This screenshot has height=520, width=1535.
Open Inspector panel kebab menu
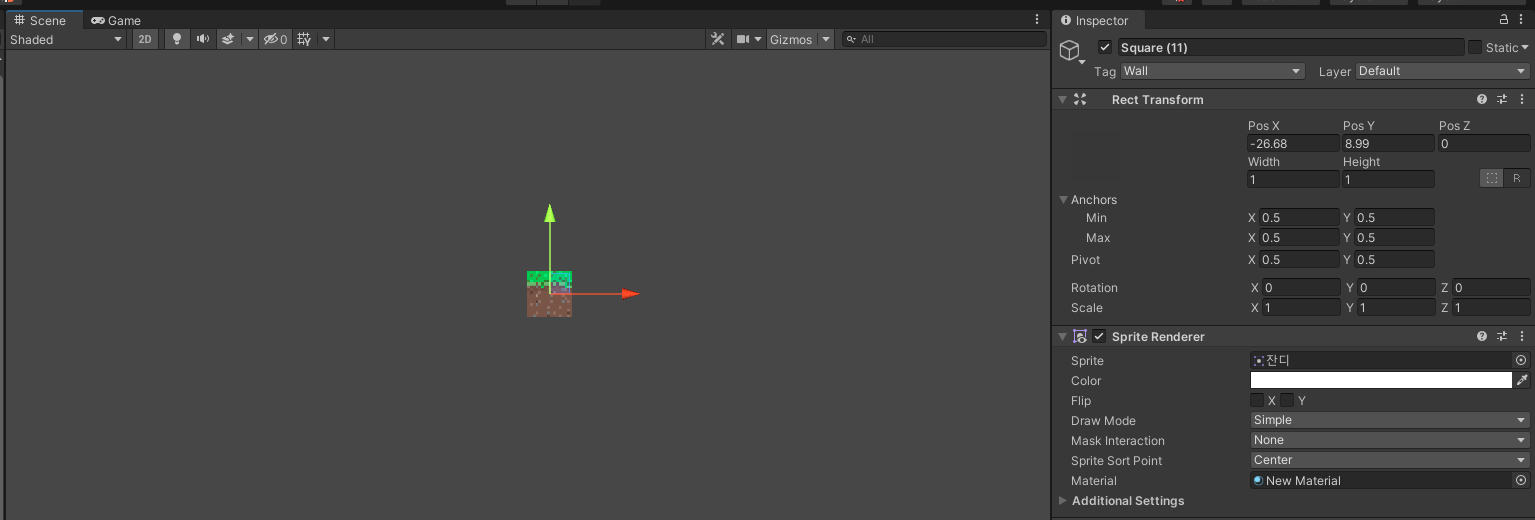click(x=1522, y=20)
